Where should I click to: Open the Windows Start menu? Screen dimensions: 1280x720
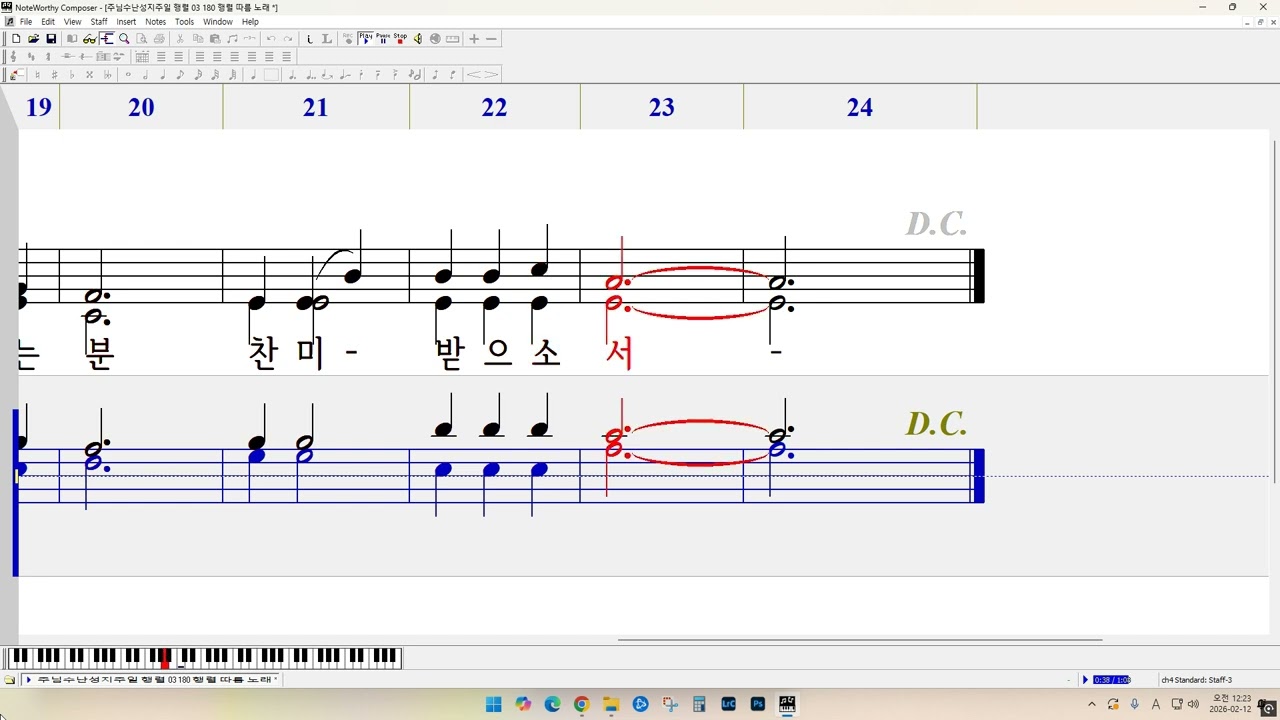click(x=493, y=704)
